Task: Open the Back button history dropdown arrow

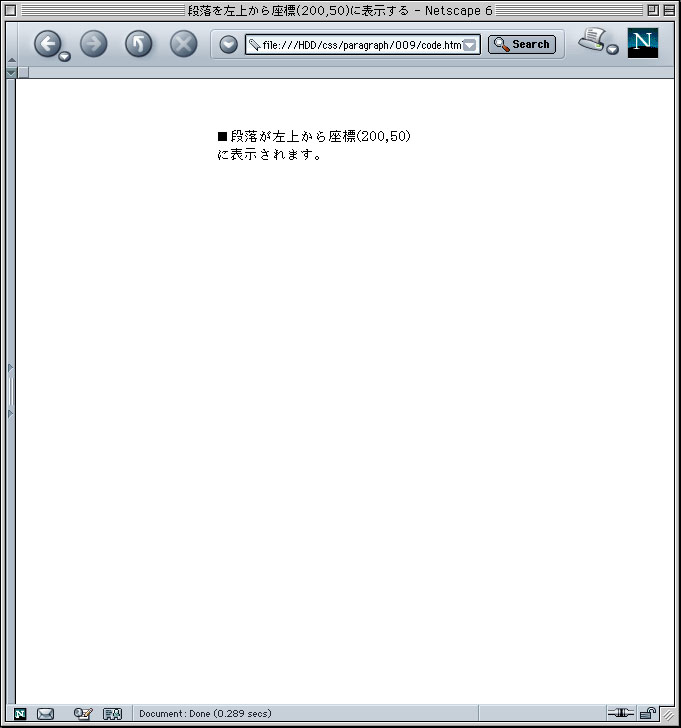Action: point(65,57)
